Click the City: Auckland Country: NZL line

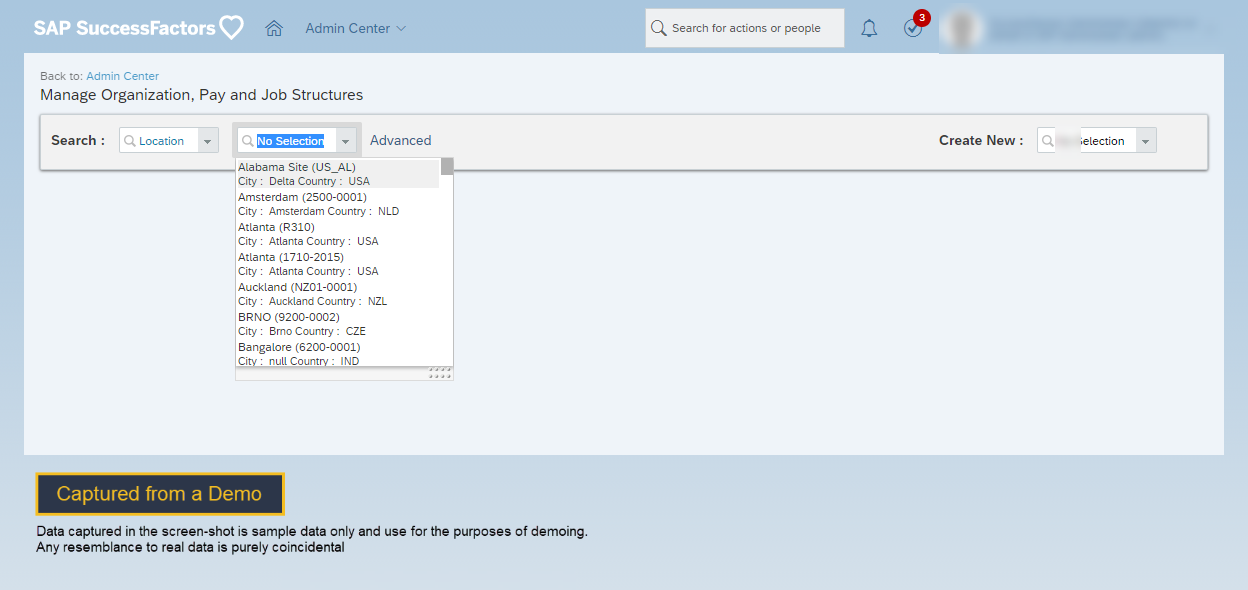(x=312, y=301)
